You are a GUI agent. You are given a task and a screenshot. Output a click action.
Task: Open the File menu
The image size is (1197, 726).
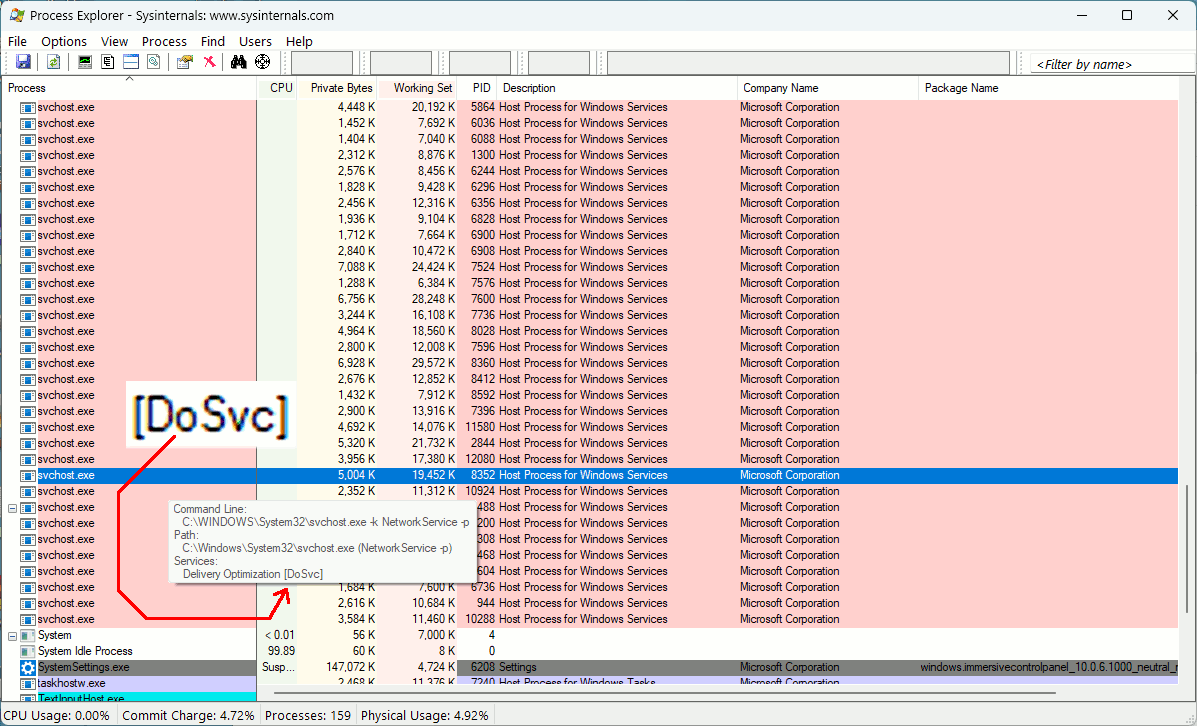(17, 41)
